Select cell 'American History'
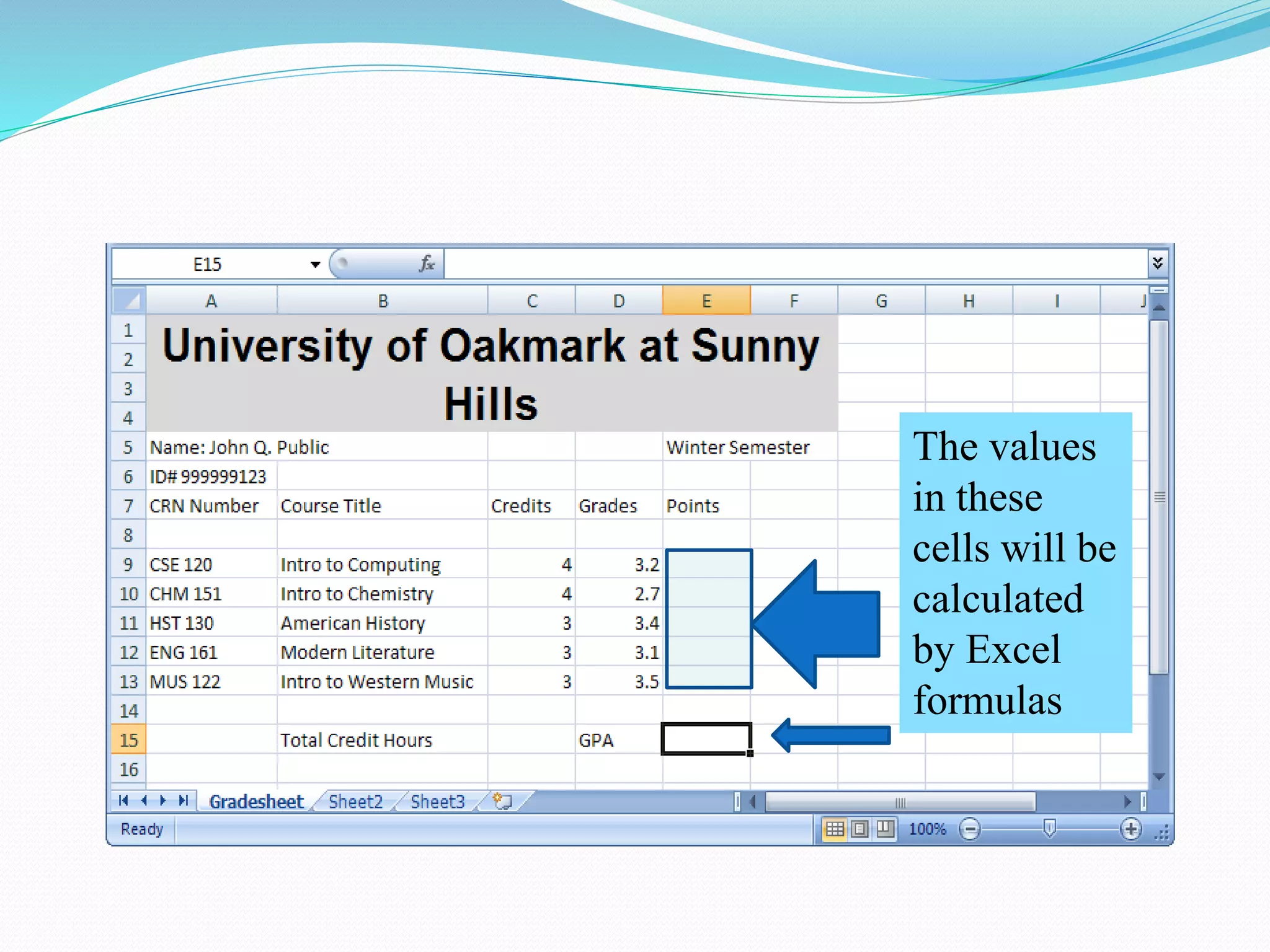1270x952 pixels. point(383,623)
